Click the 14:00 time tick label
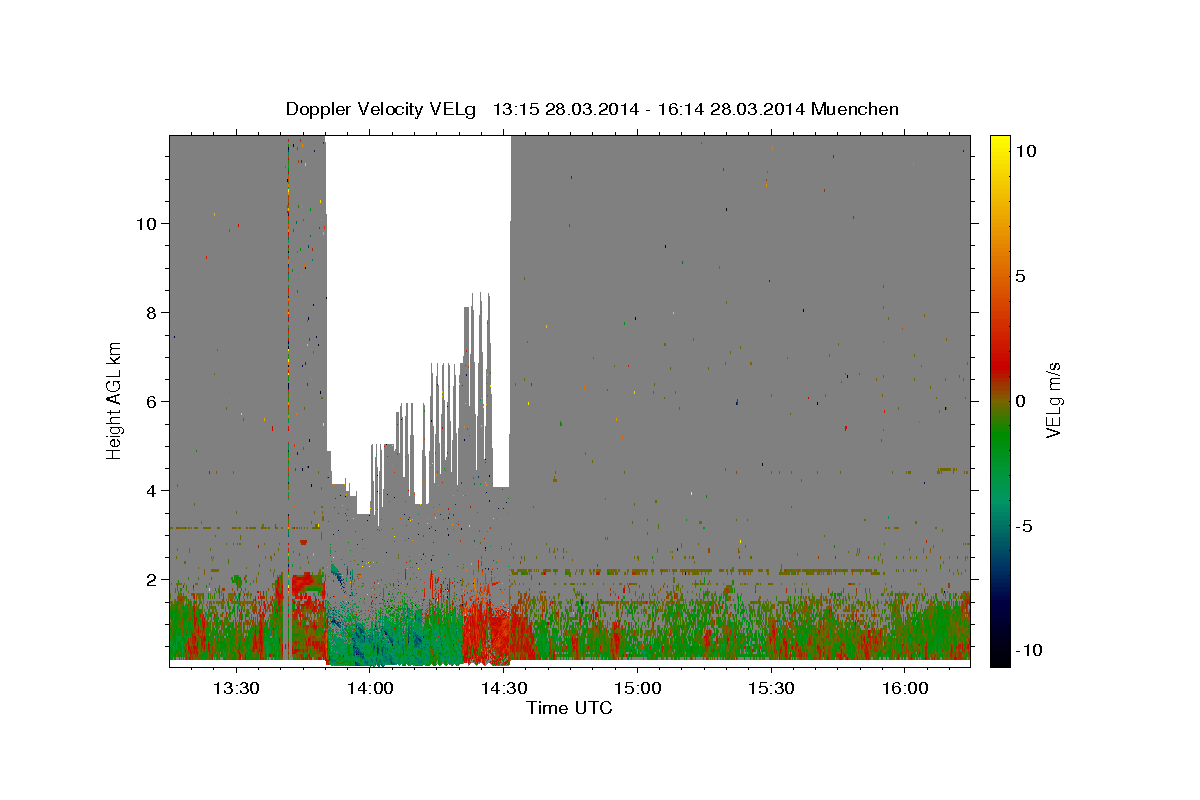This screenshot has height=800, width=1200. click(x=370, y=688)
